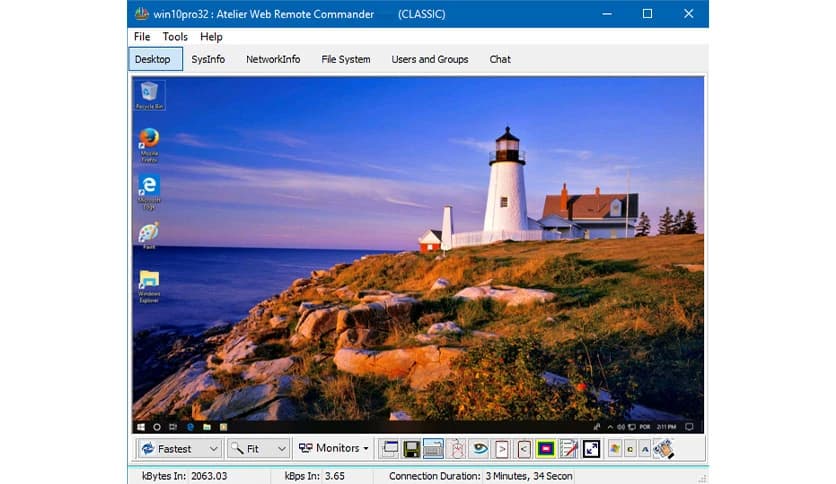This screenshot has height=484, width=836.
Task: Open the Tools menu
Action: tap(175, 37)
